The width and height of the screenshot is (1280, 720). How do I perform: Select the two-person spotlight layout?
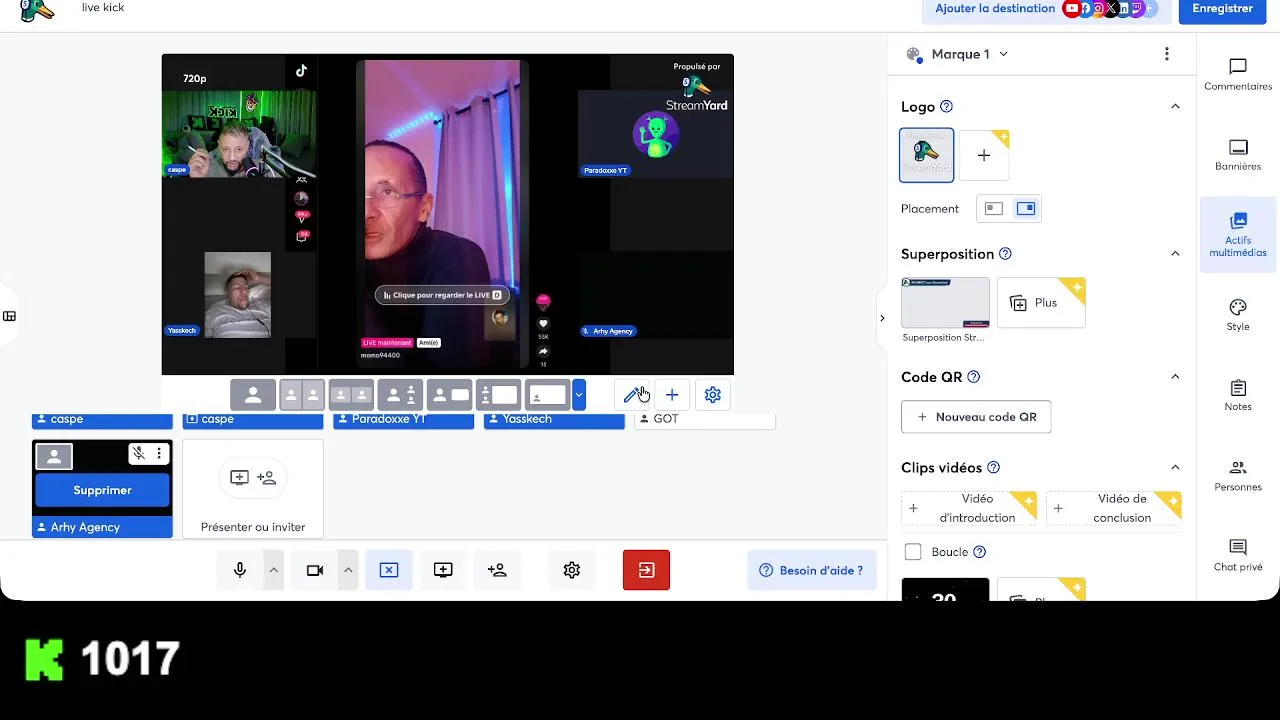(x=400, y=395)
